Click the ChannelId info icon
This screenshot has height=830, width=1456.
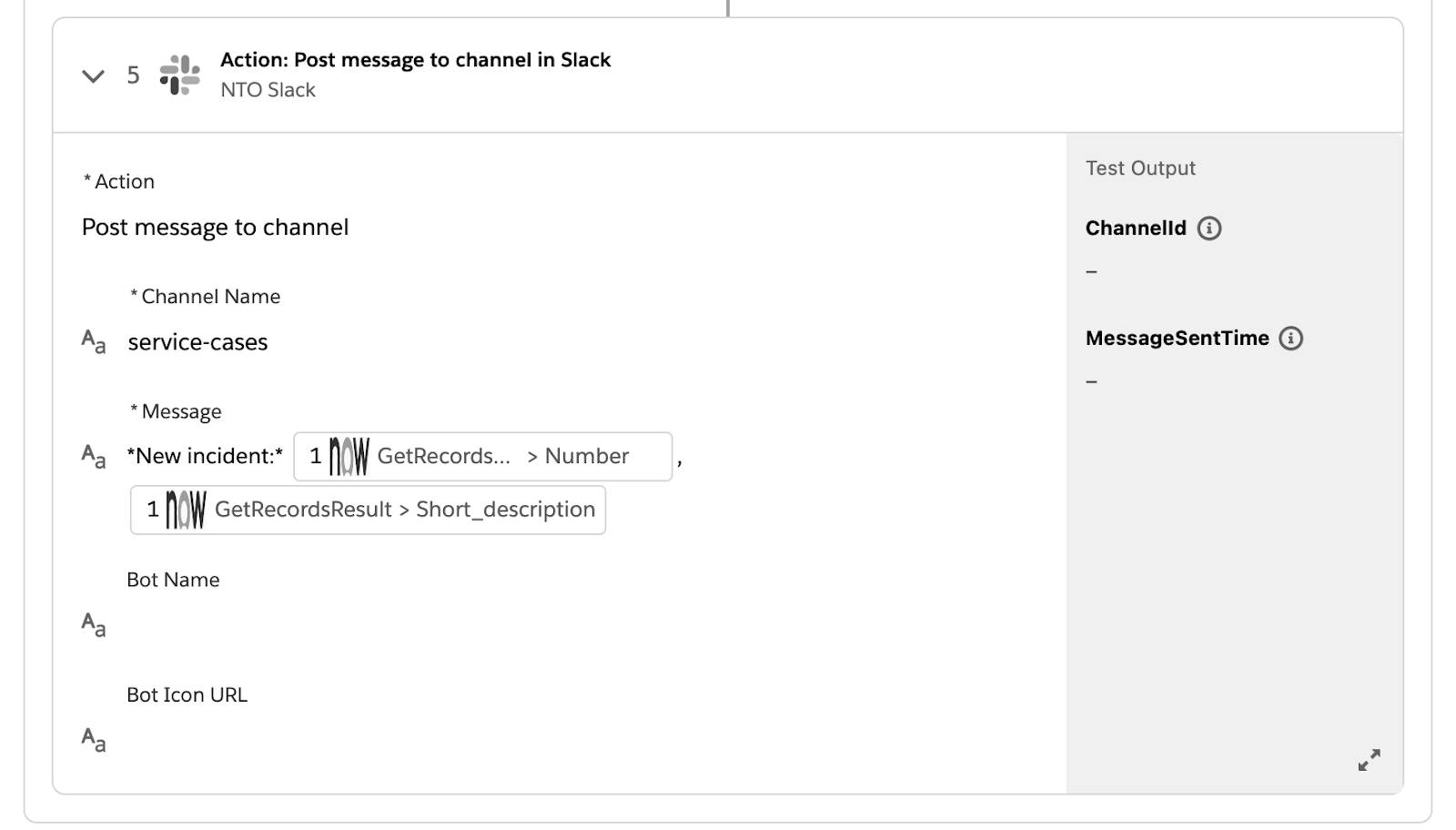coord(1208,228)
